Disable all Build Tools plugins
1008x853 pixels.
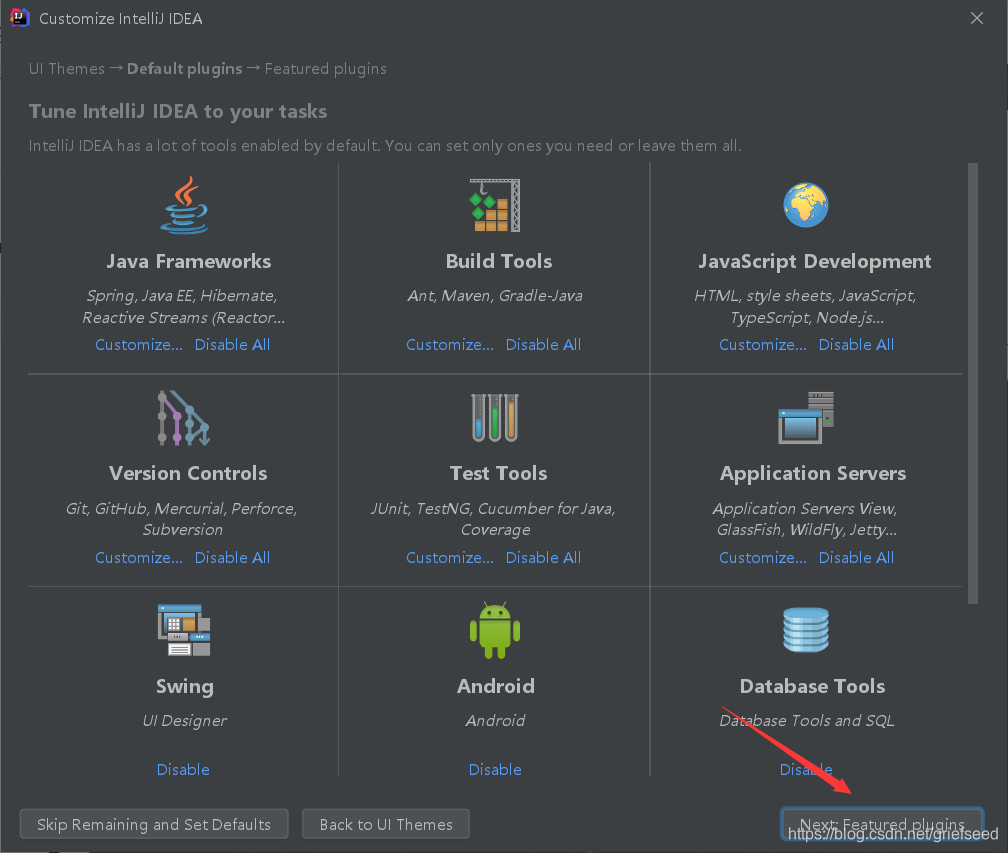pos(543,345)
